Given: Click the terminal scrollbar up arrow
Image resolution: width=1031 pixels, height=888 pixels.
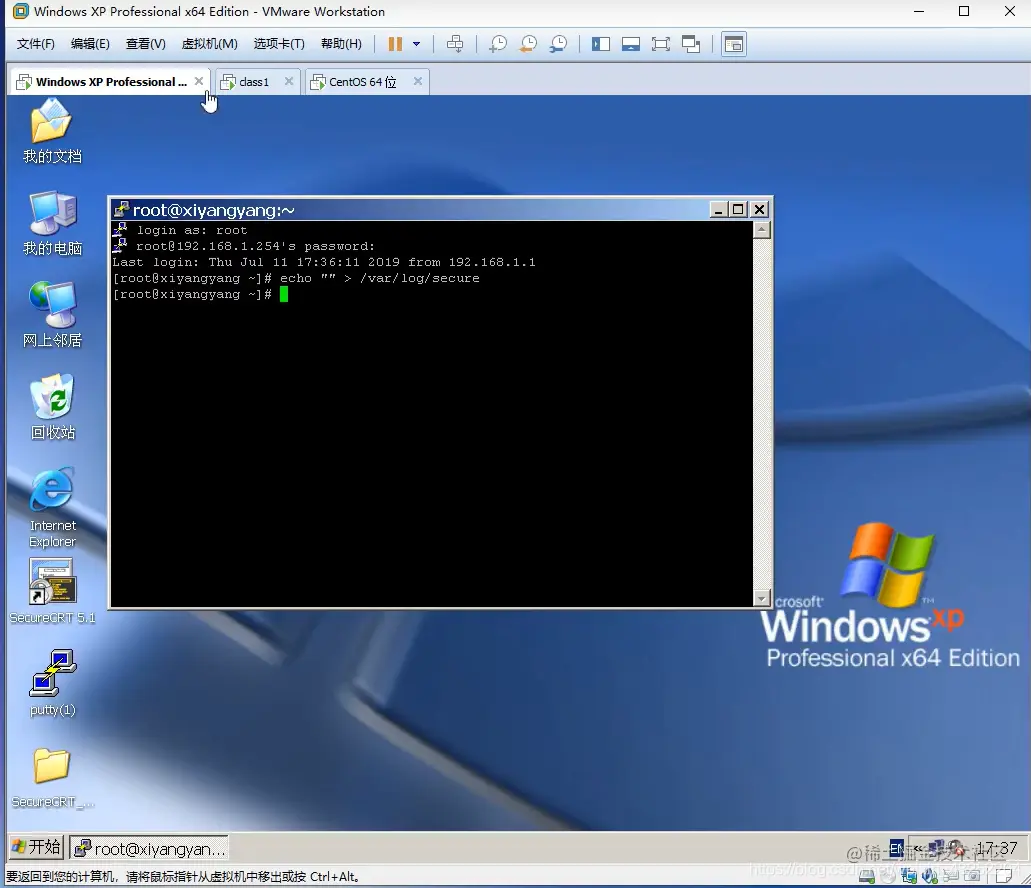Looking at the screenshot, I should coord(761,229).
